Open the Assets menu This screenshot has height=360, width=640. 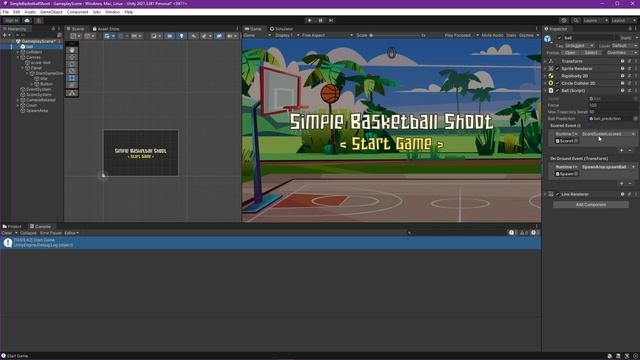tap(30, 12)
